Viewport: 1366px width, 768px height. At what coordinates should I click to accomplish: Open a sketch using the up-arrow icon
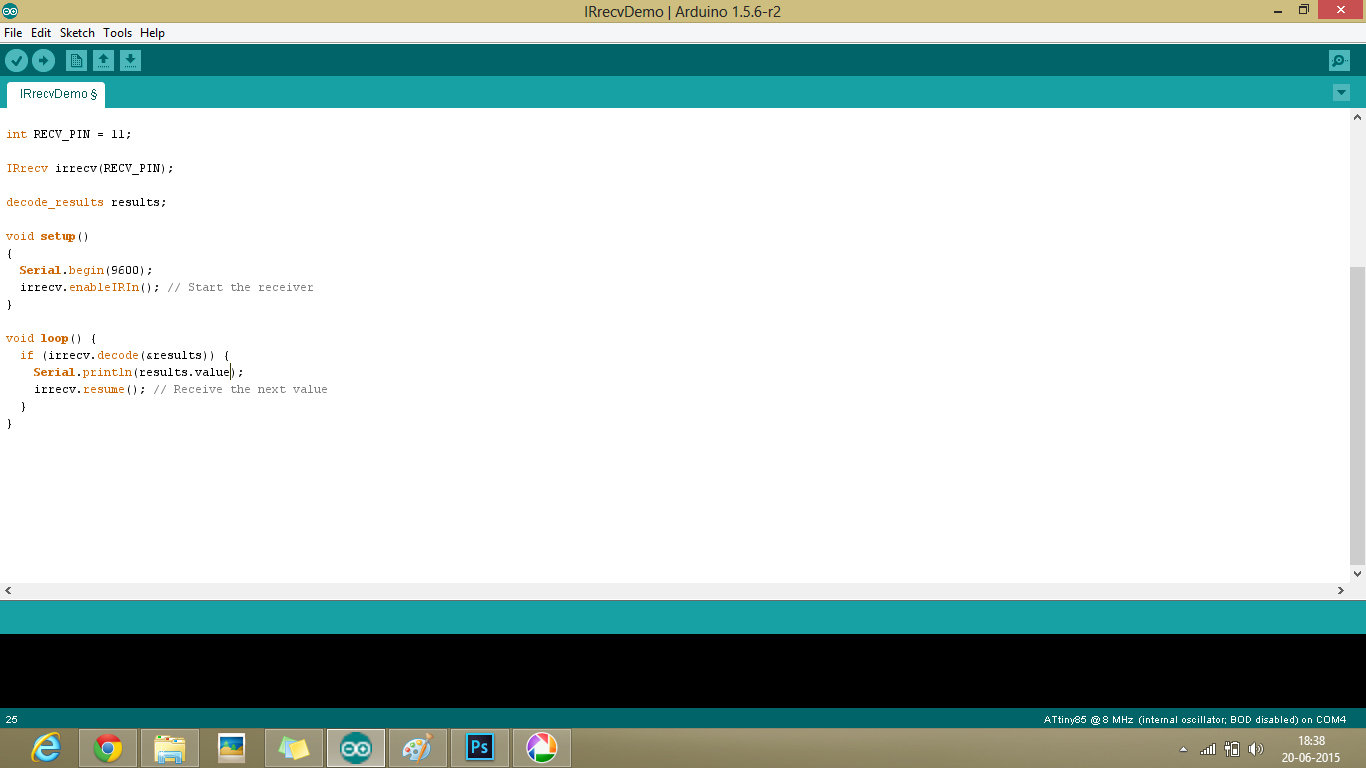(103, 61)
